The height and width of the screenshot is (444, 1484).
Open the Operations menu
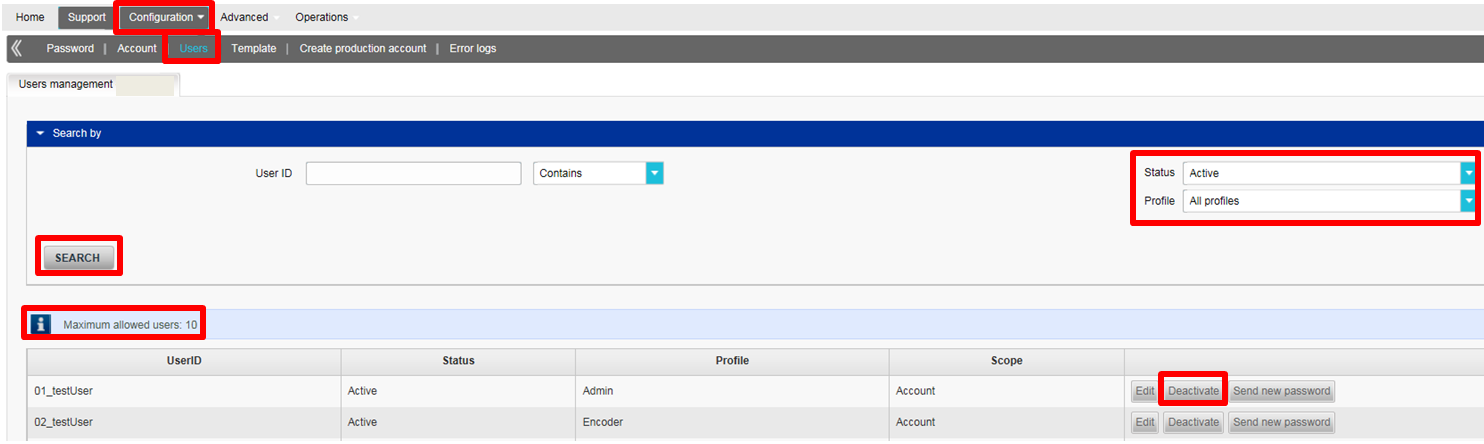tap(322, 17)
